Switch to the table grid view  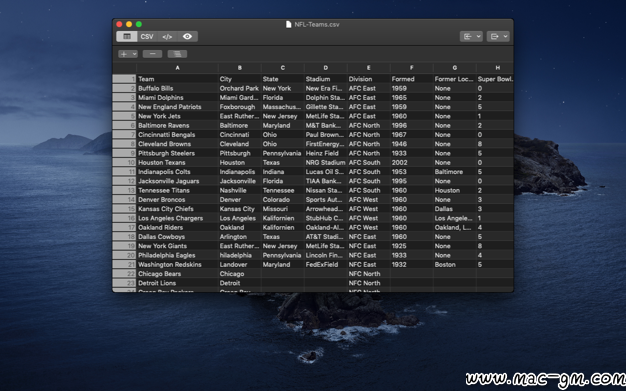click(127, 36)
